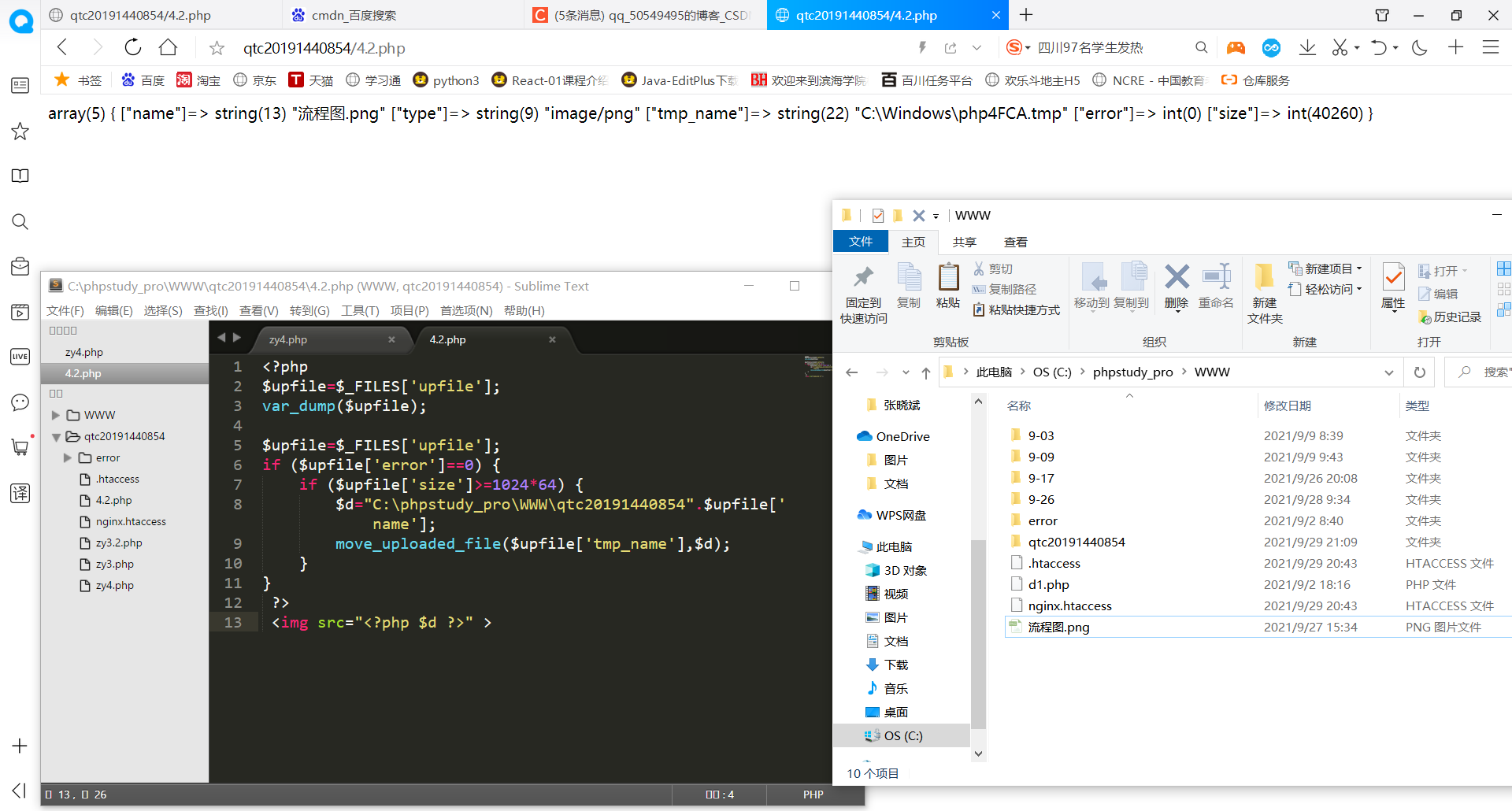Open zy3.2.php in Sublime sidebar

(x=119, y=543)
